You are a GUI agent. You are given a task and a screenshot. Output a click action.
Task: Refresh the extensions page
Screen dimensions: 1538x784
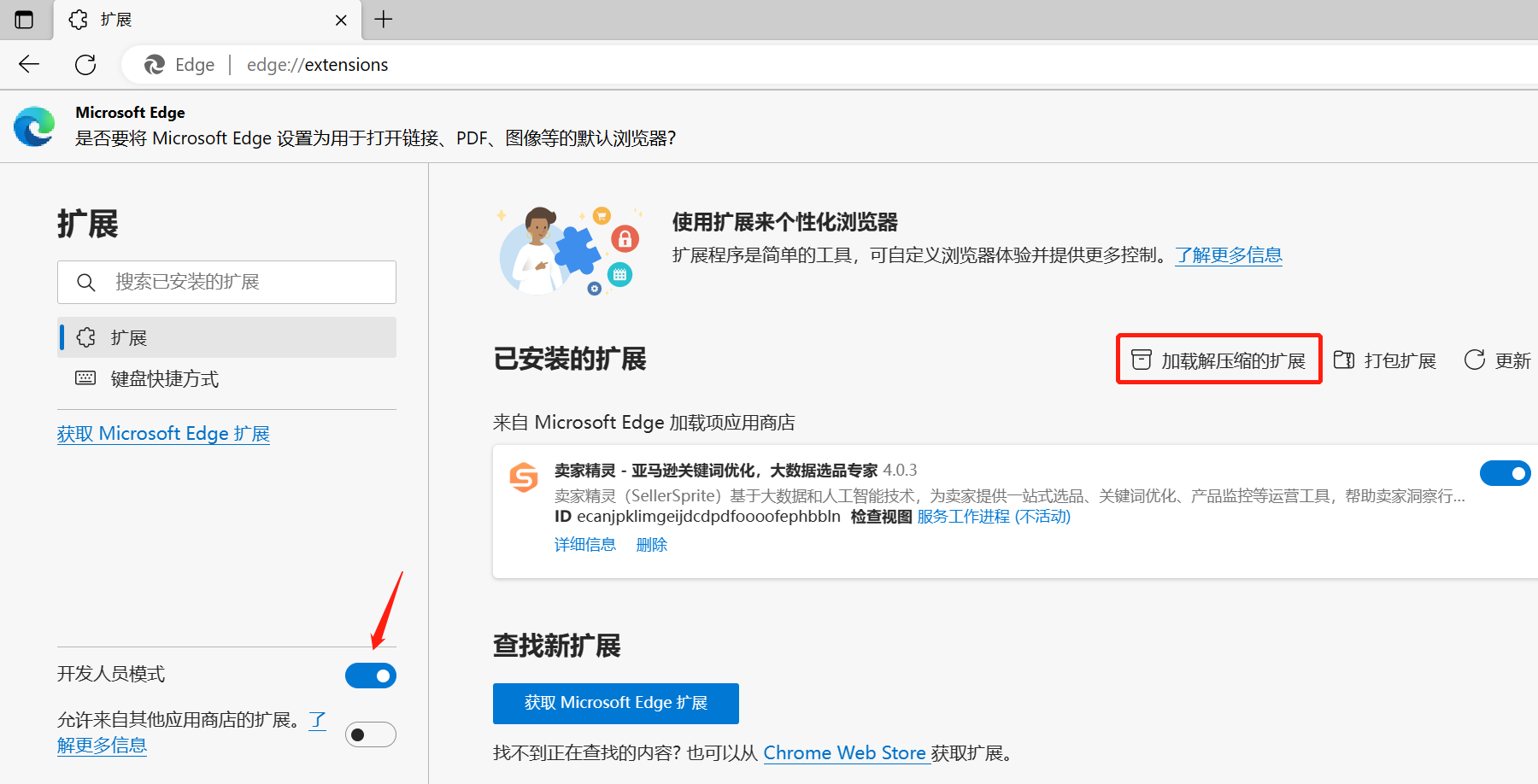tap(85, 64)
